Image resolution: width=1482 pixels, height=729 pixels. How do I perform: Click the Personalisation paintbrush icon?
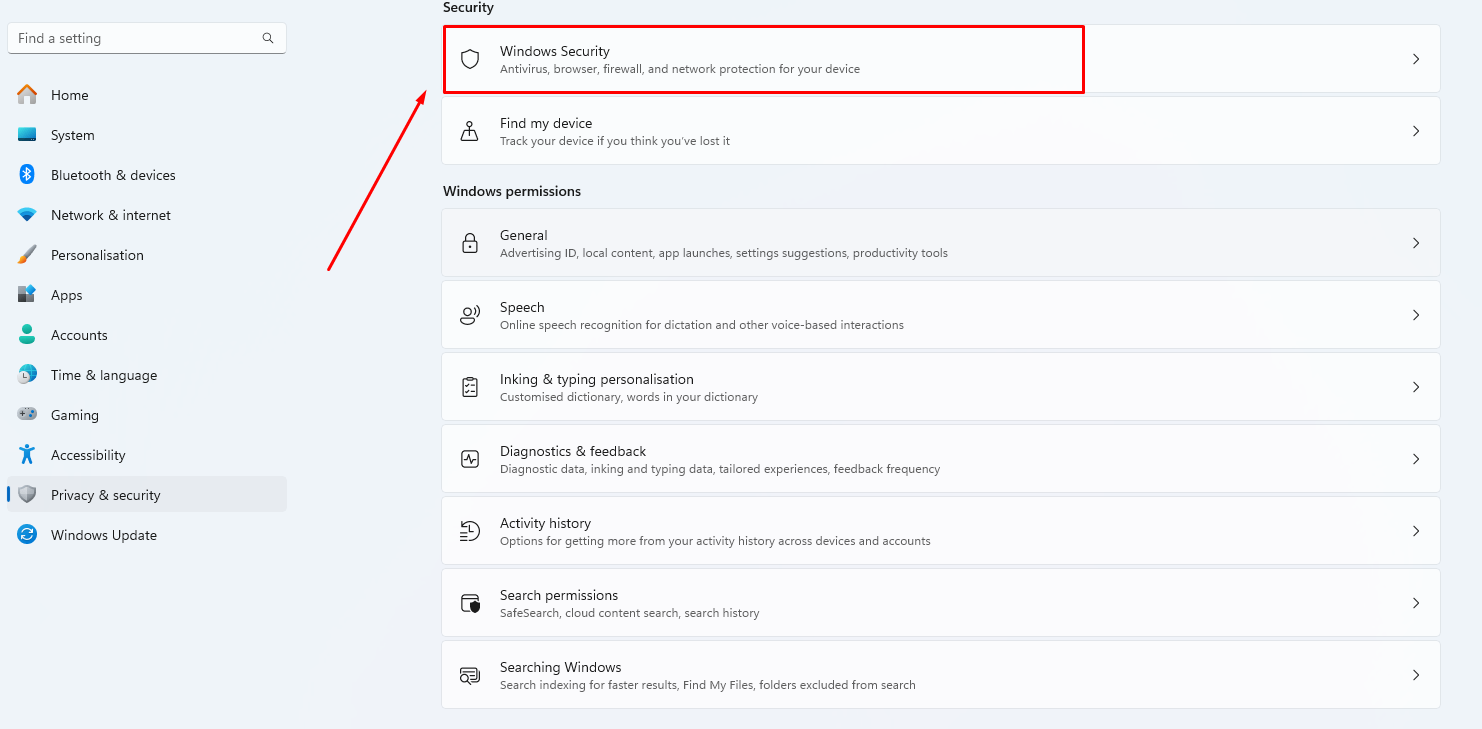(27, 255)
